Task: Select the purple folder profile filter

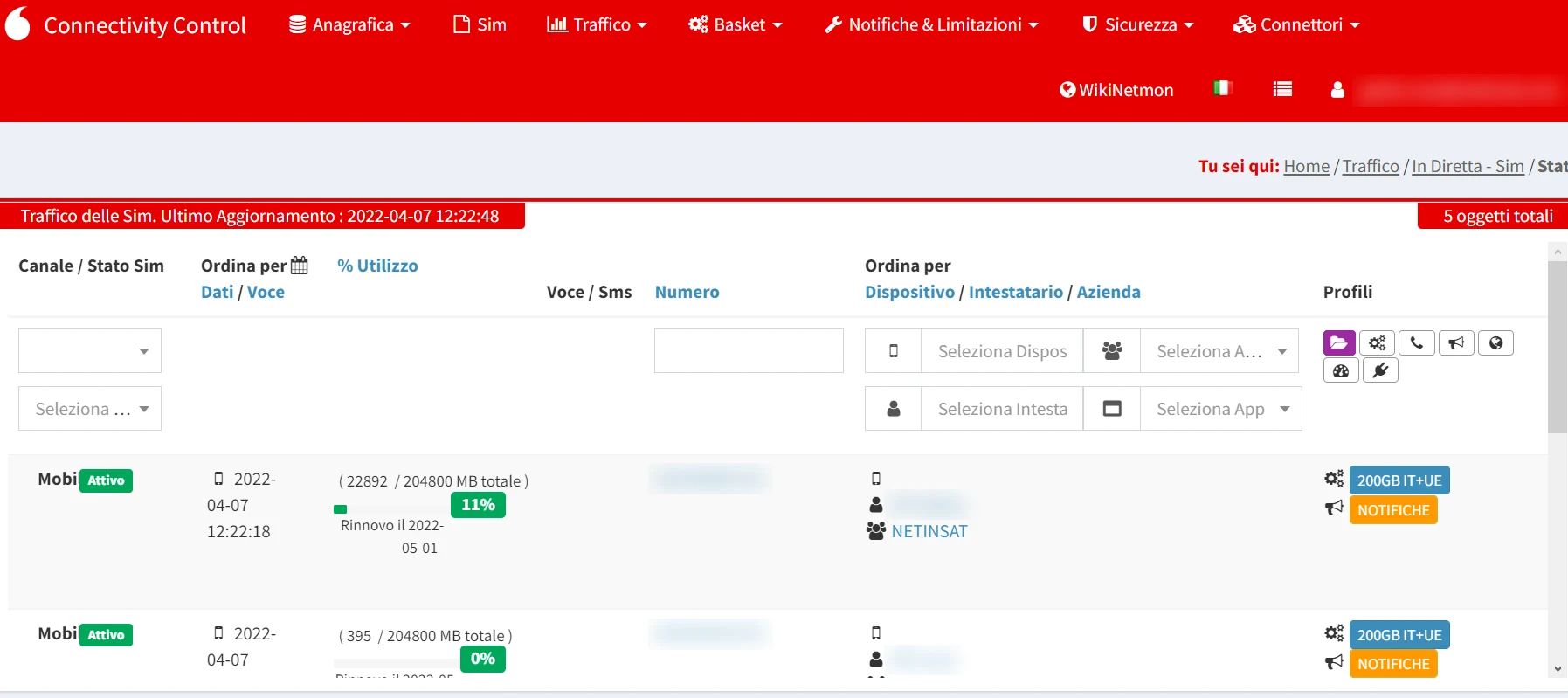Action: 1339,342
